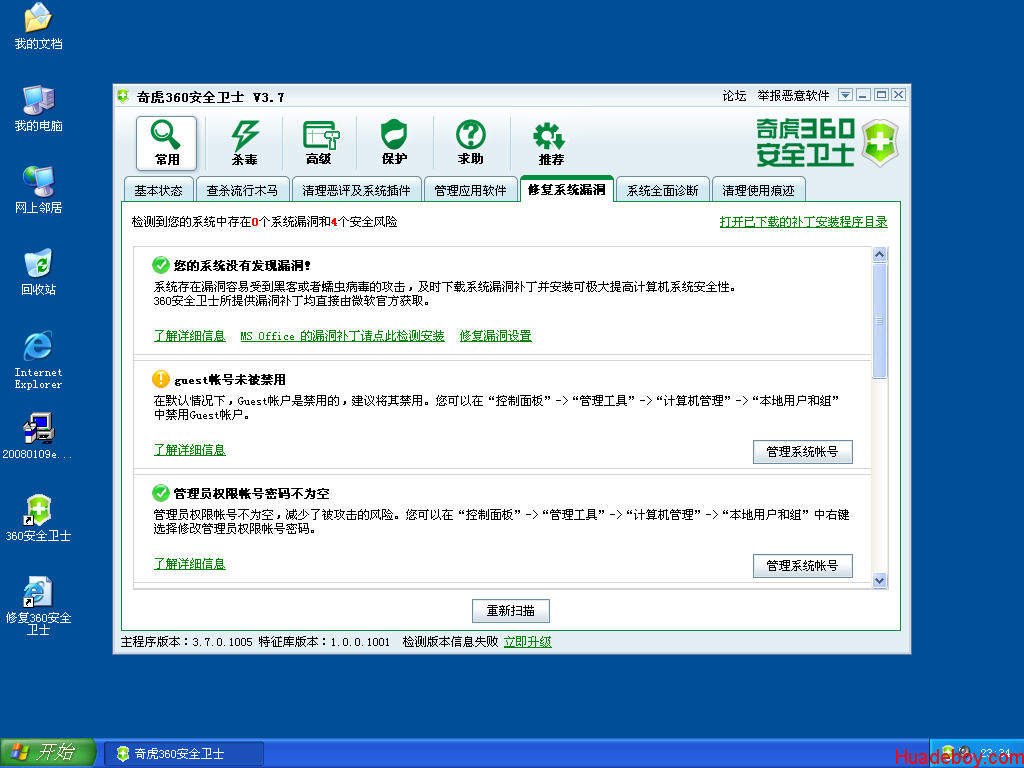The image size is (1024, 768).
Task: Click the 重新扫描 button
Action: [511, 611]
